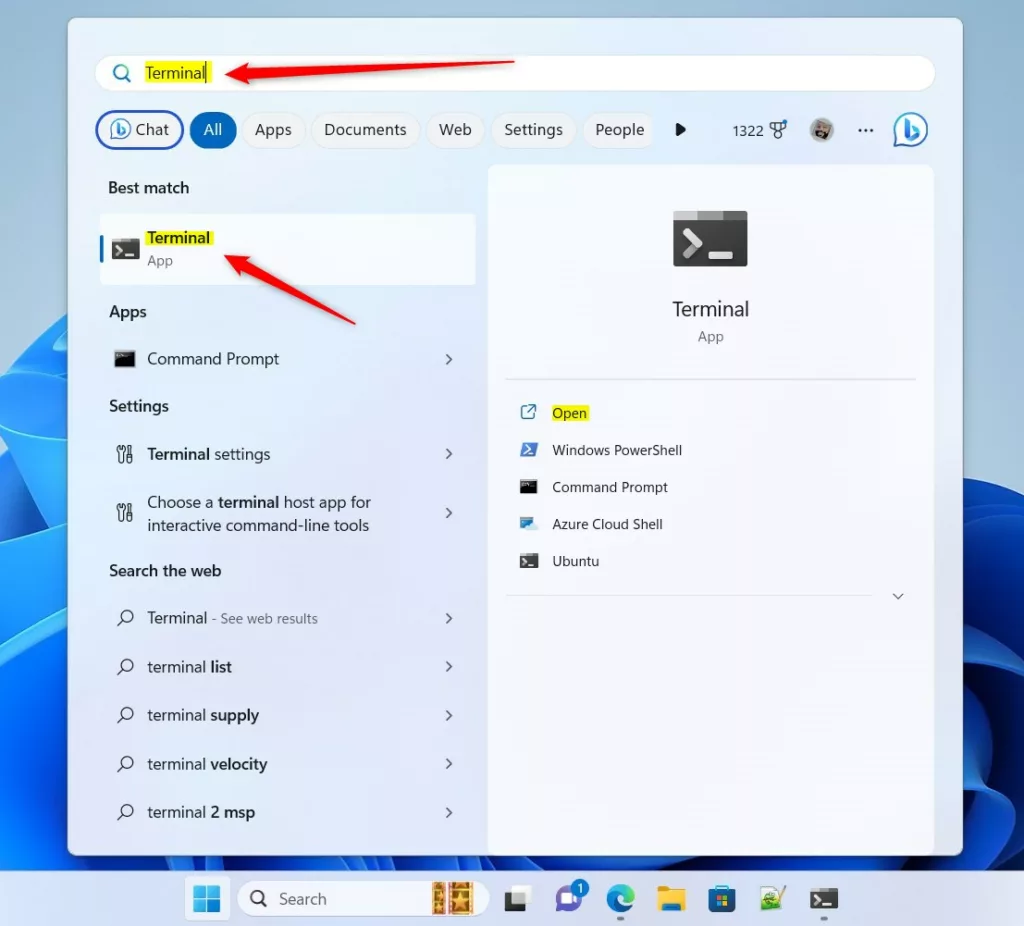Viewport: 1024px width, 926px height.
Task: Expand the Terminal settings result arrow
Action: tap(449, 454)
